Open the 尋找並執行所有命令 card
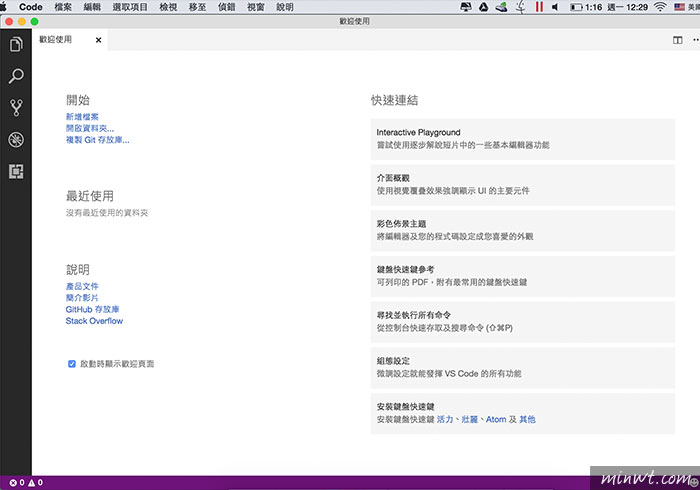The width and height of the screenshot is (700, 490). [523, 322]
